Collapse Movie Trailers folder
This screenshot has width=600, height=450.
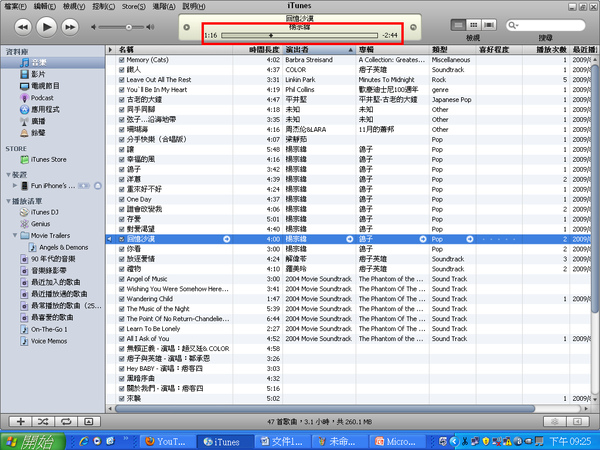(15, 235)
